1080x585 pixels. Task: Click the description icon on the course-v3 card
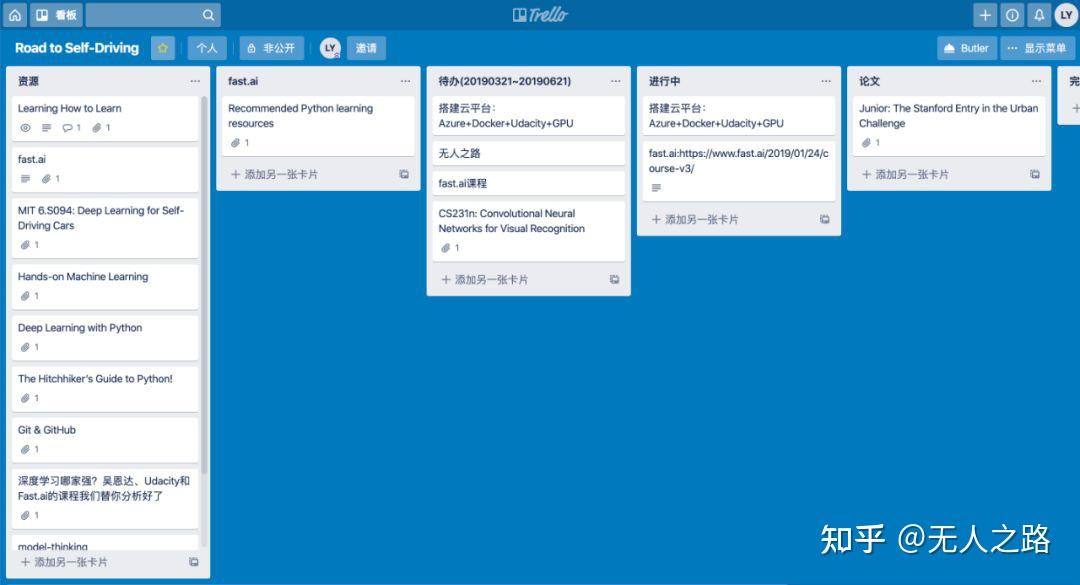656,188
